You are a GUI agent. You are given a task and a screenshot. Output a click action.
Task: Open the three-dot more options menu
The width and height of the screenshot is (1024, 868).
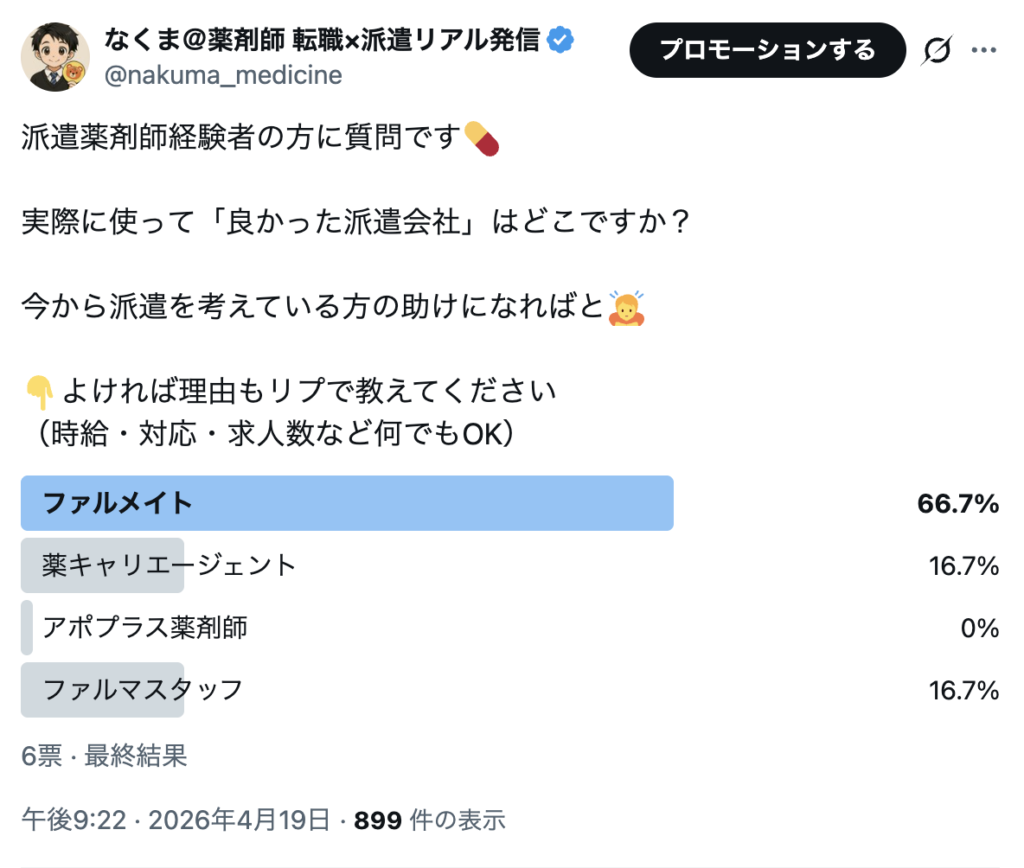click(x=986, y=50)
